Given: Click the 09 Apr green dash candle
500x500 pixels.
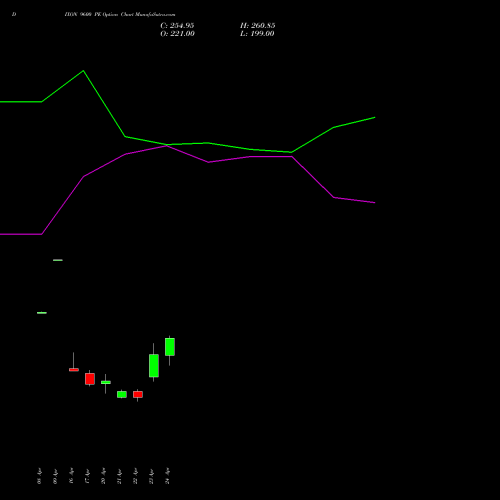Looking at the screenshot, I should click(58, 260).
